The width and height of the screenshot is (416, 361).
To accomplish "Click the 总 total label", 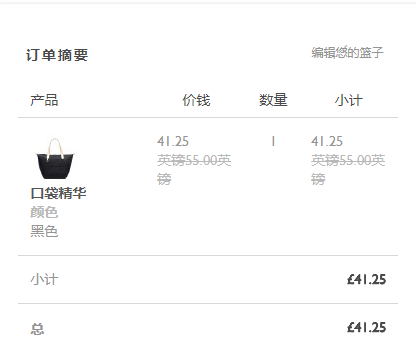I will coord(37,329).
